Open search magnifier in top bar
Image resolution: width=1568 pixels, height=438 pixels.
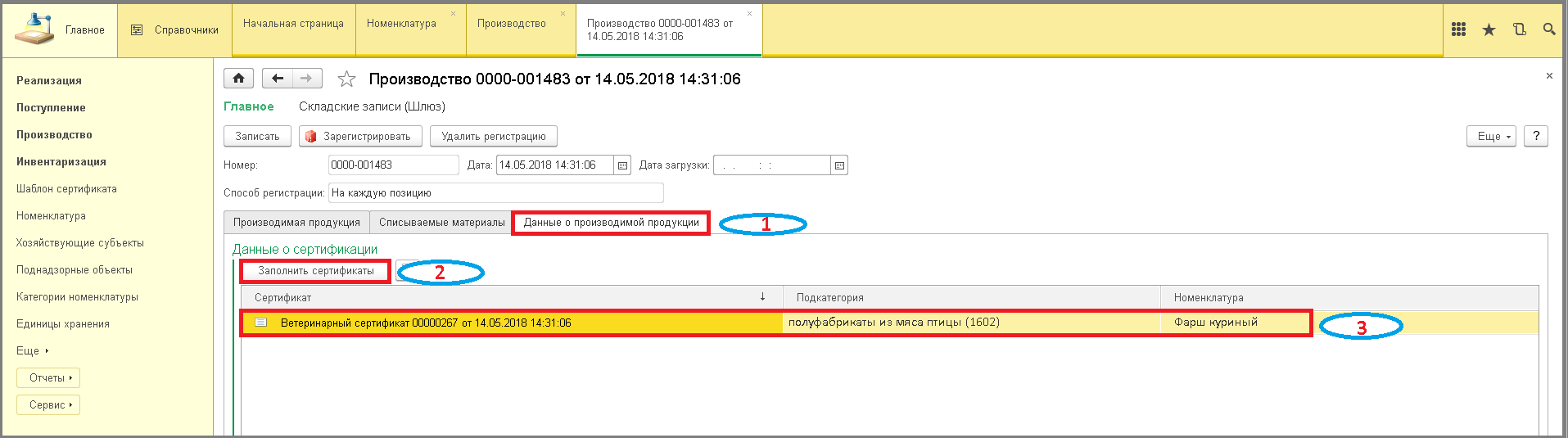point(1549,29)
